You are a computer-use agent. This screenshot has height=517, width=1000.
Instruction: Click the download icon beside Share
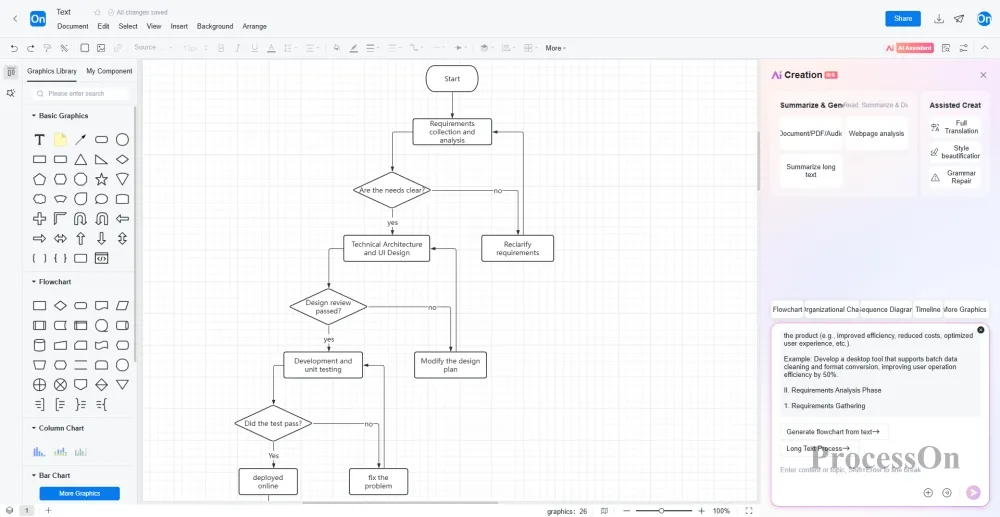[x=939, y=19]
